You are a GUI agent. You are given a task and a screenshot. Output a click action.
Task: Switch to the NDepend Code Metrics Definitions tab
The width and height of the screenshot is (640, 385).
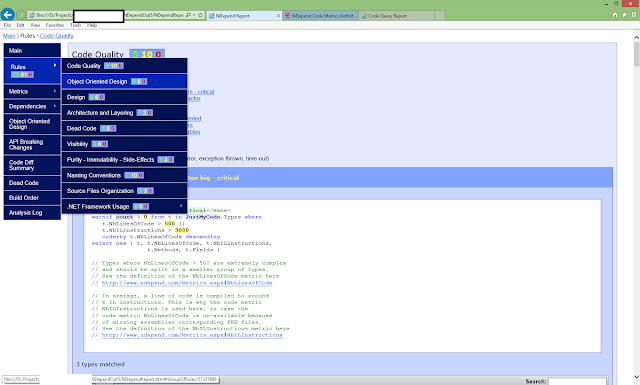tap(320, 16)
